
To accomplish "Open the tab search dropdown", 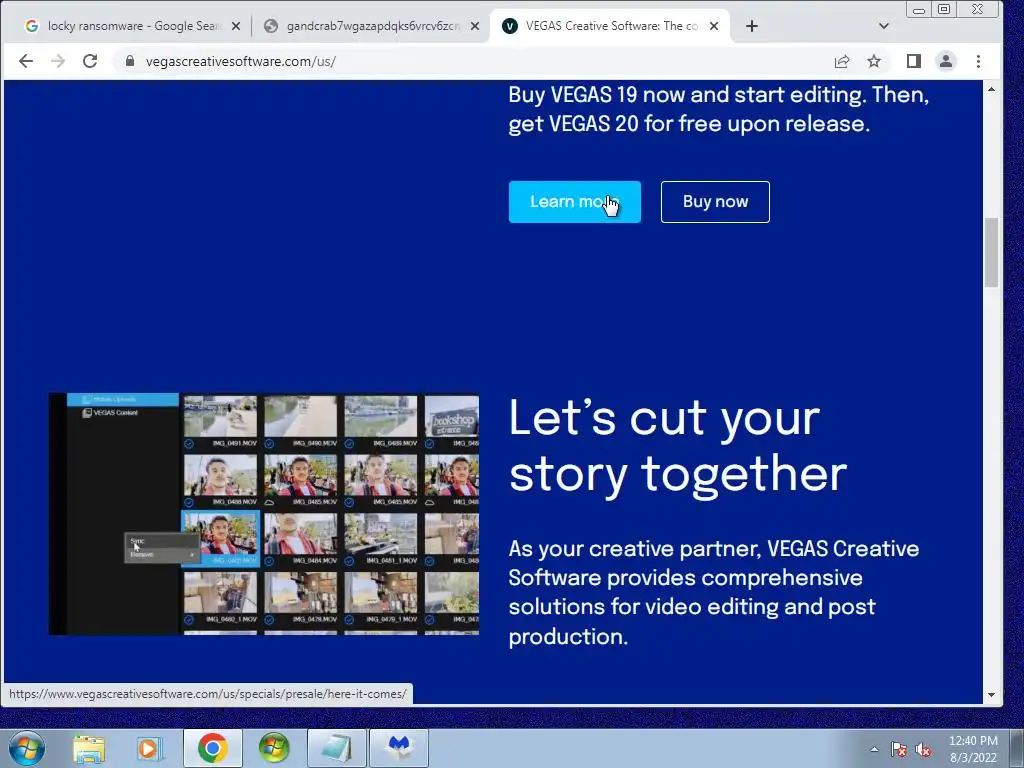I will [x=884, y=26].
